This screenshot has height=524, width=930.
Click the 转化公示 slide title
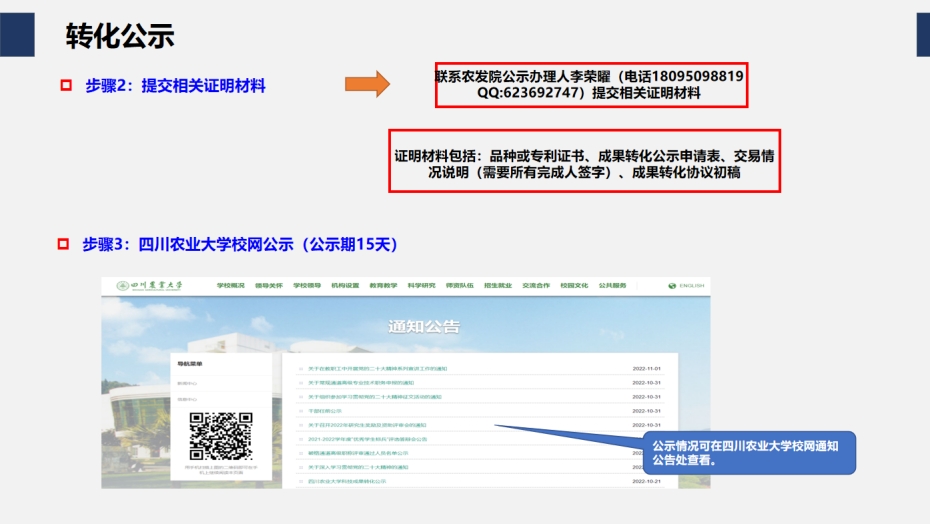[x=120, y=36]
